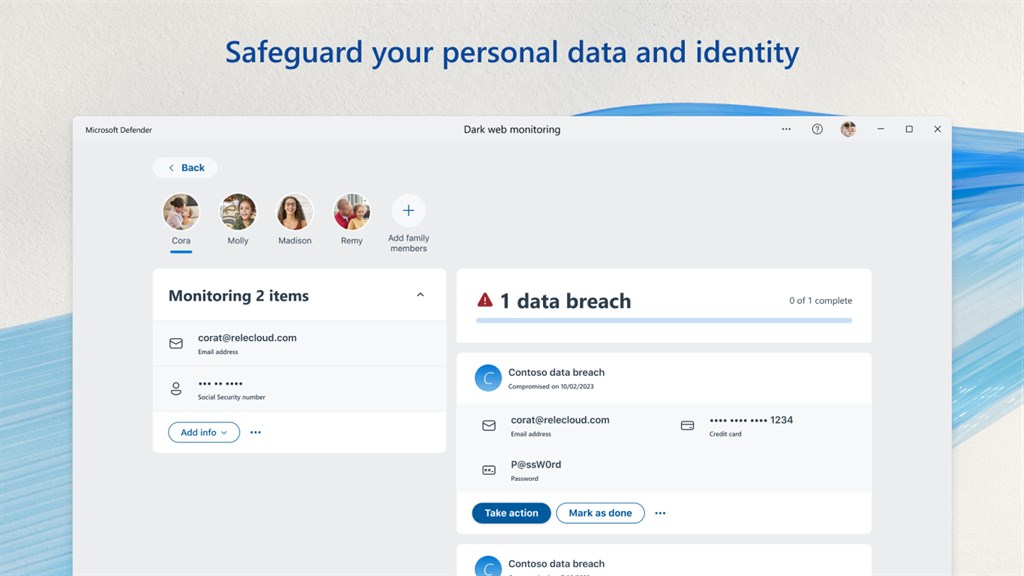Click the data breach progress bar
The image size is (1024, 576).
tap(664, 321)
